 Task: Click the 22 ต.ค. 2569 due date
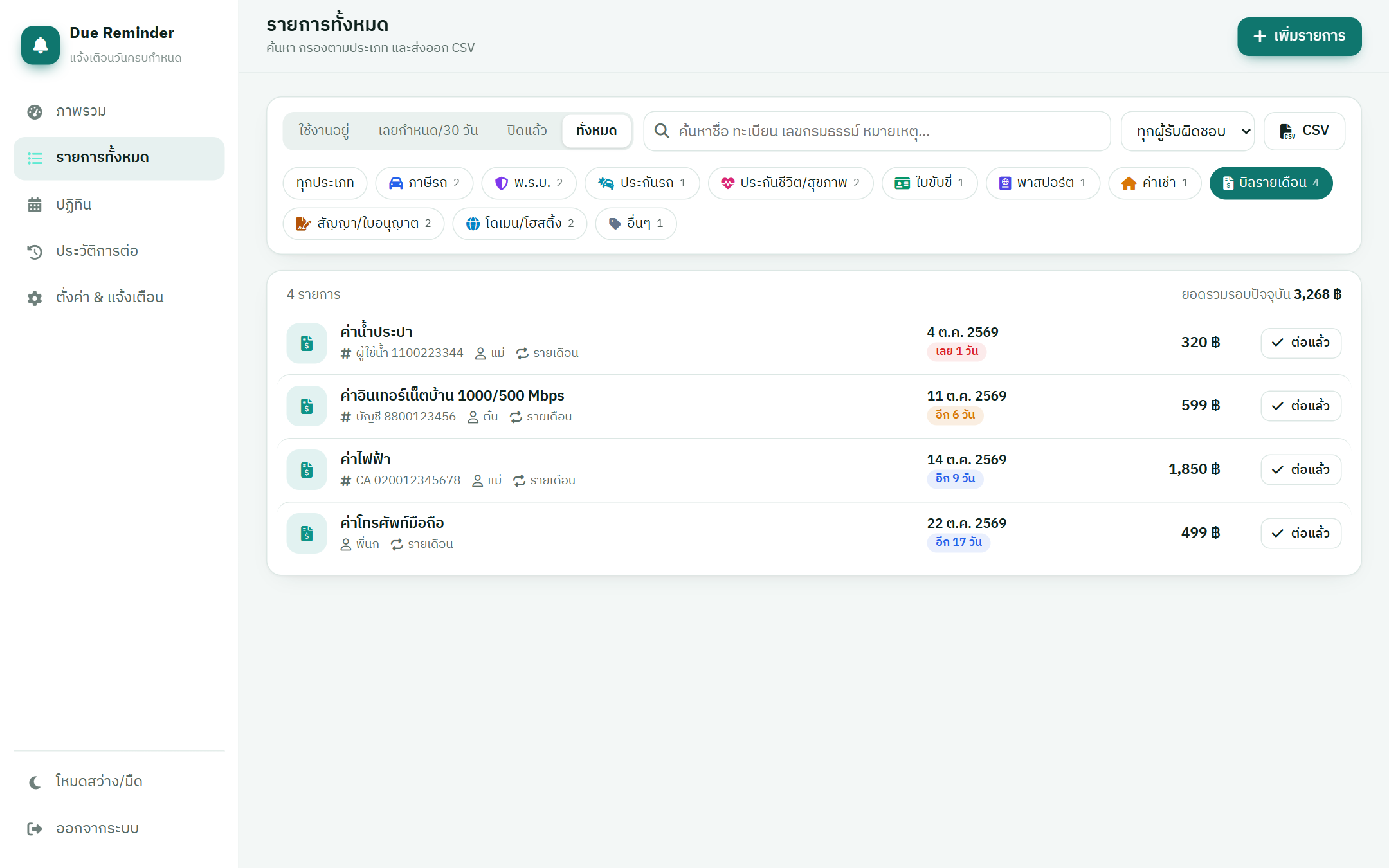click(x=967, y=523)
